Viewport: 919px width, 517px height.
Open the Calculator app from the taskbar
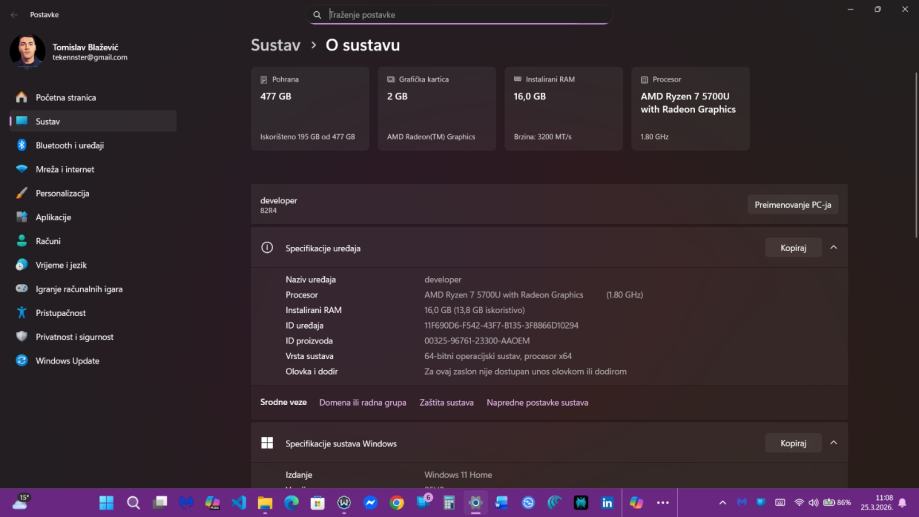[449, 503]
